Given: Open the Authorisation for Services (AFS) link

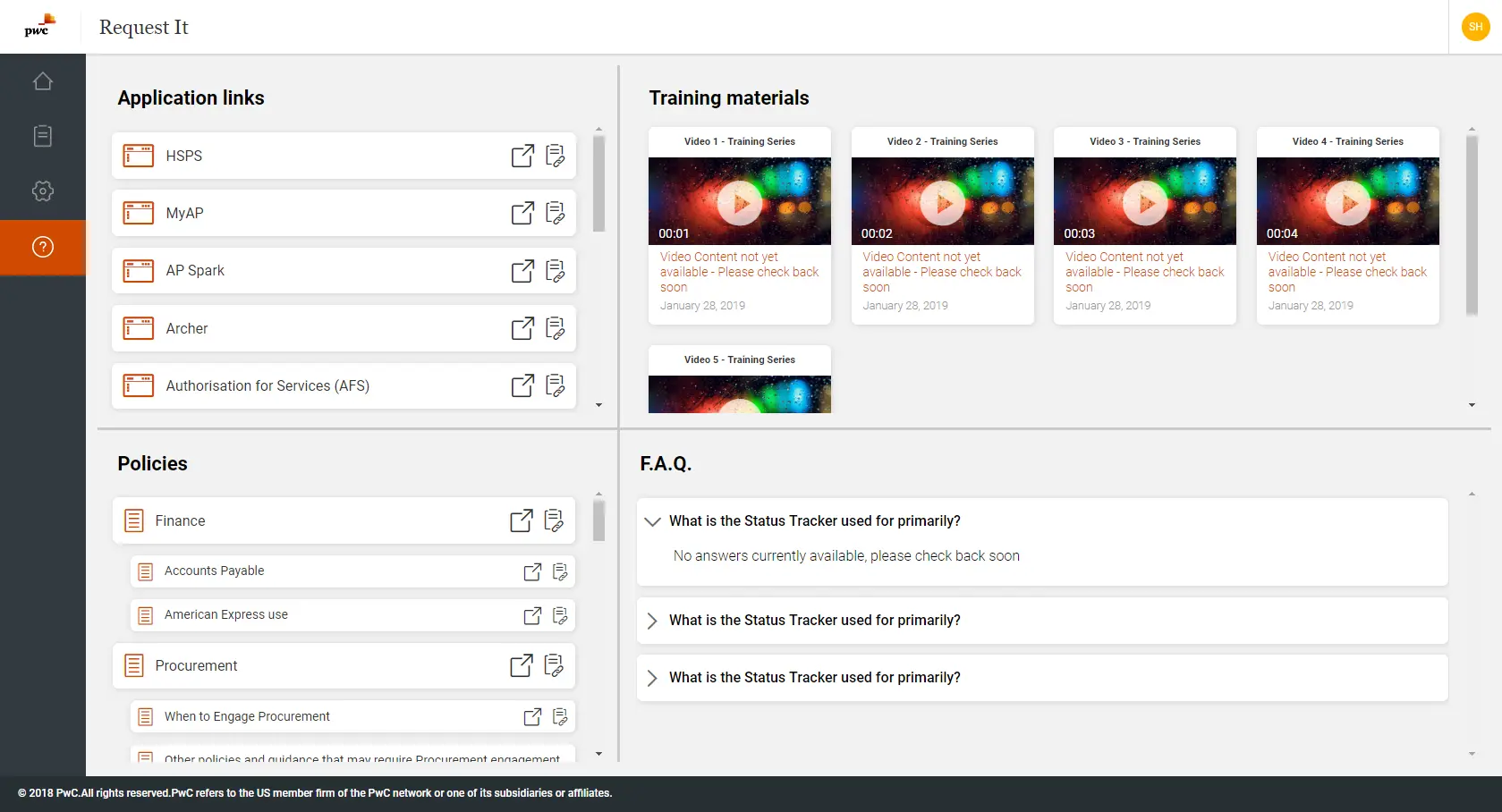Looking at the screenshot, I should click(344, 385).
